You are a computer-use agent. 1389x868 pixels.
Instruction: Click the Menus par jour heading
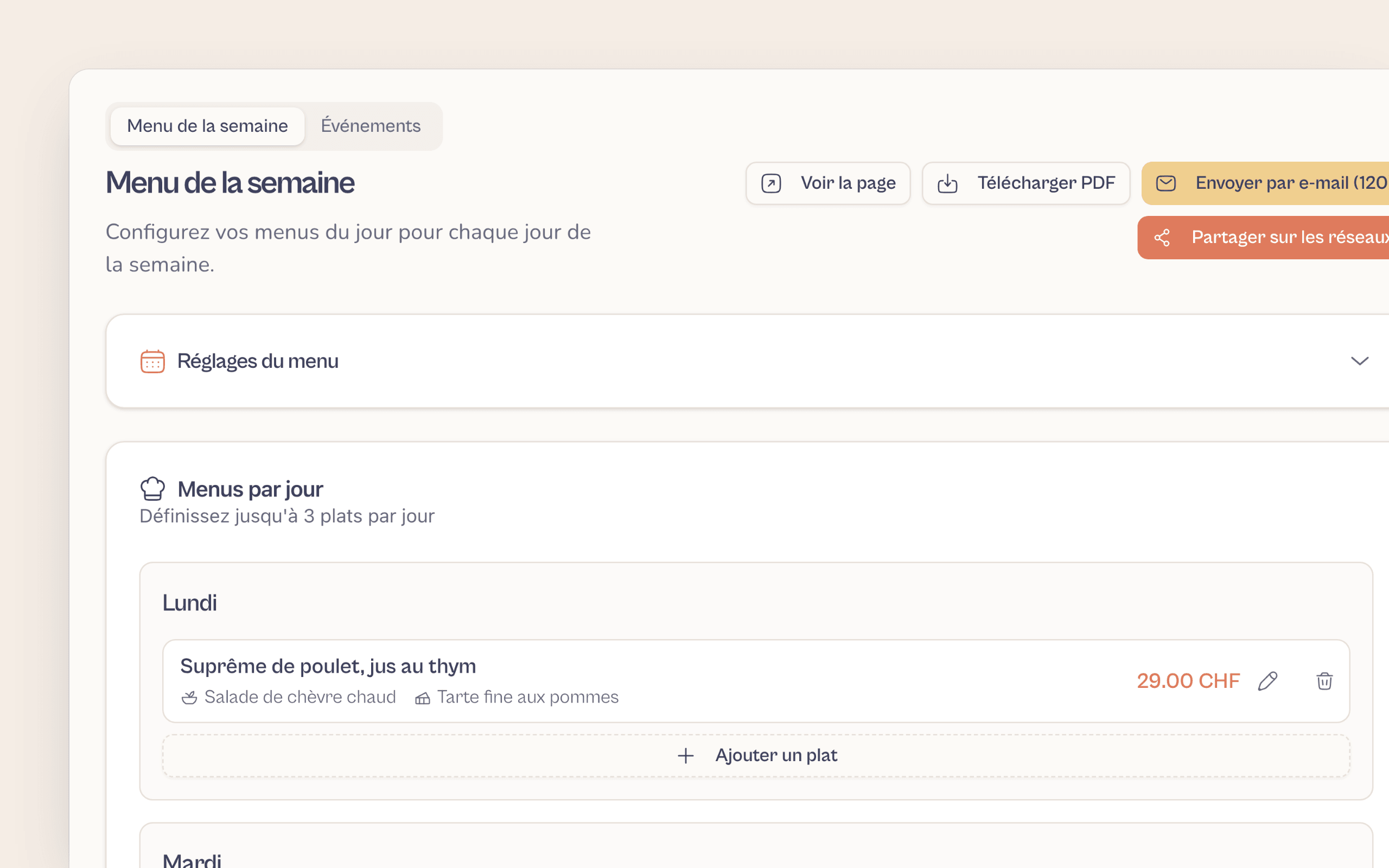250,489
